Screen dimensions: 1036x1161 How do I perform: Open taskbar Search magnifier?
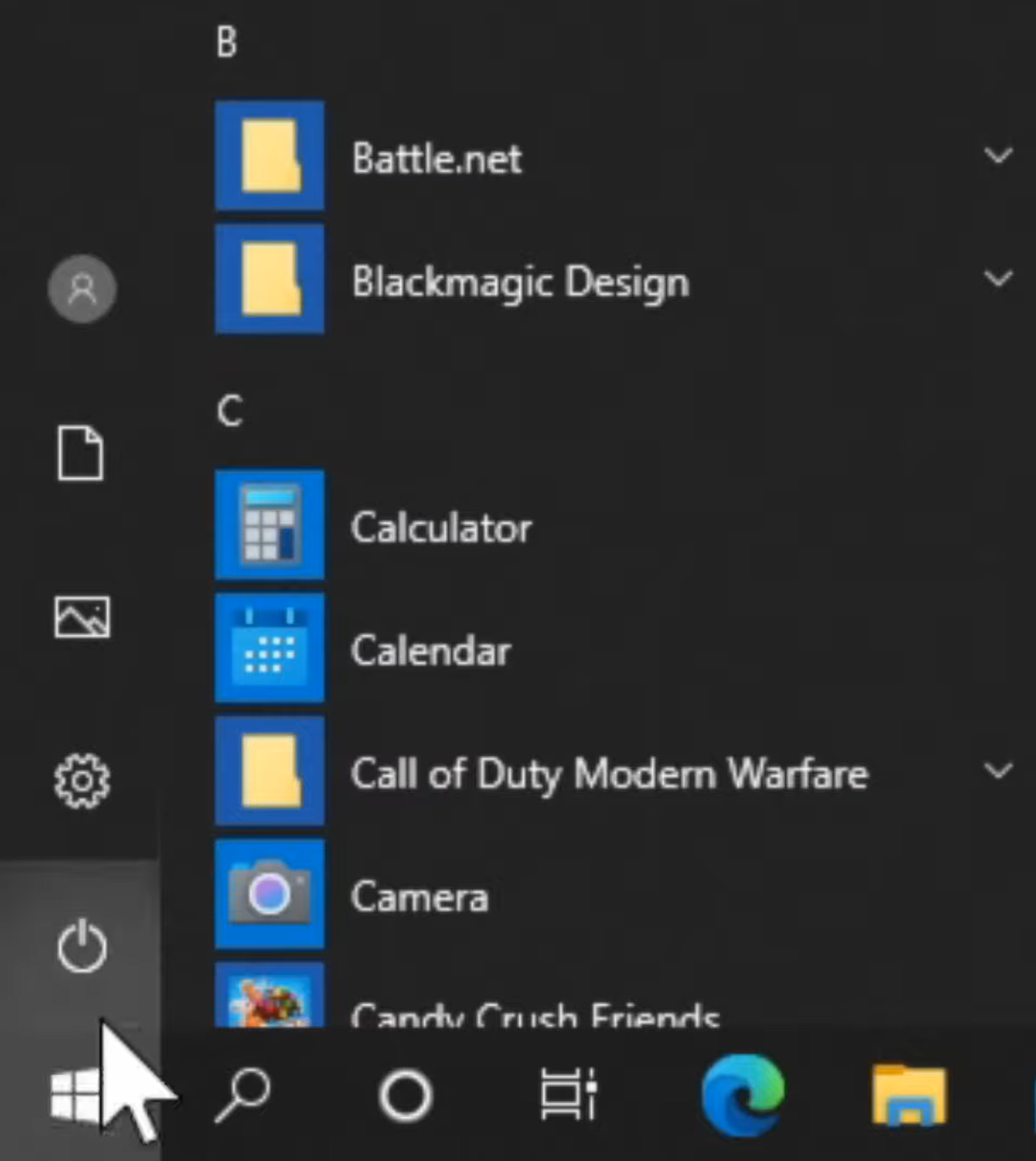[242, 1095]
